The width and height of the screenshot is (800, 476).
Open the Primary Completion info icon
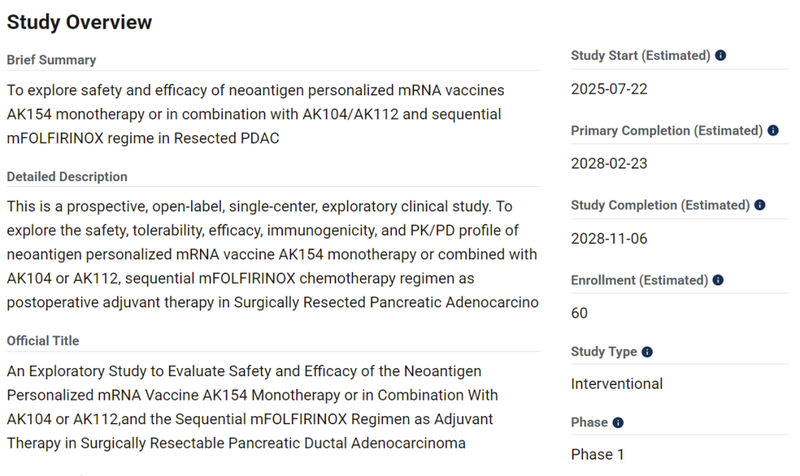click(x=773, y=131)
